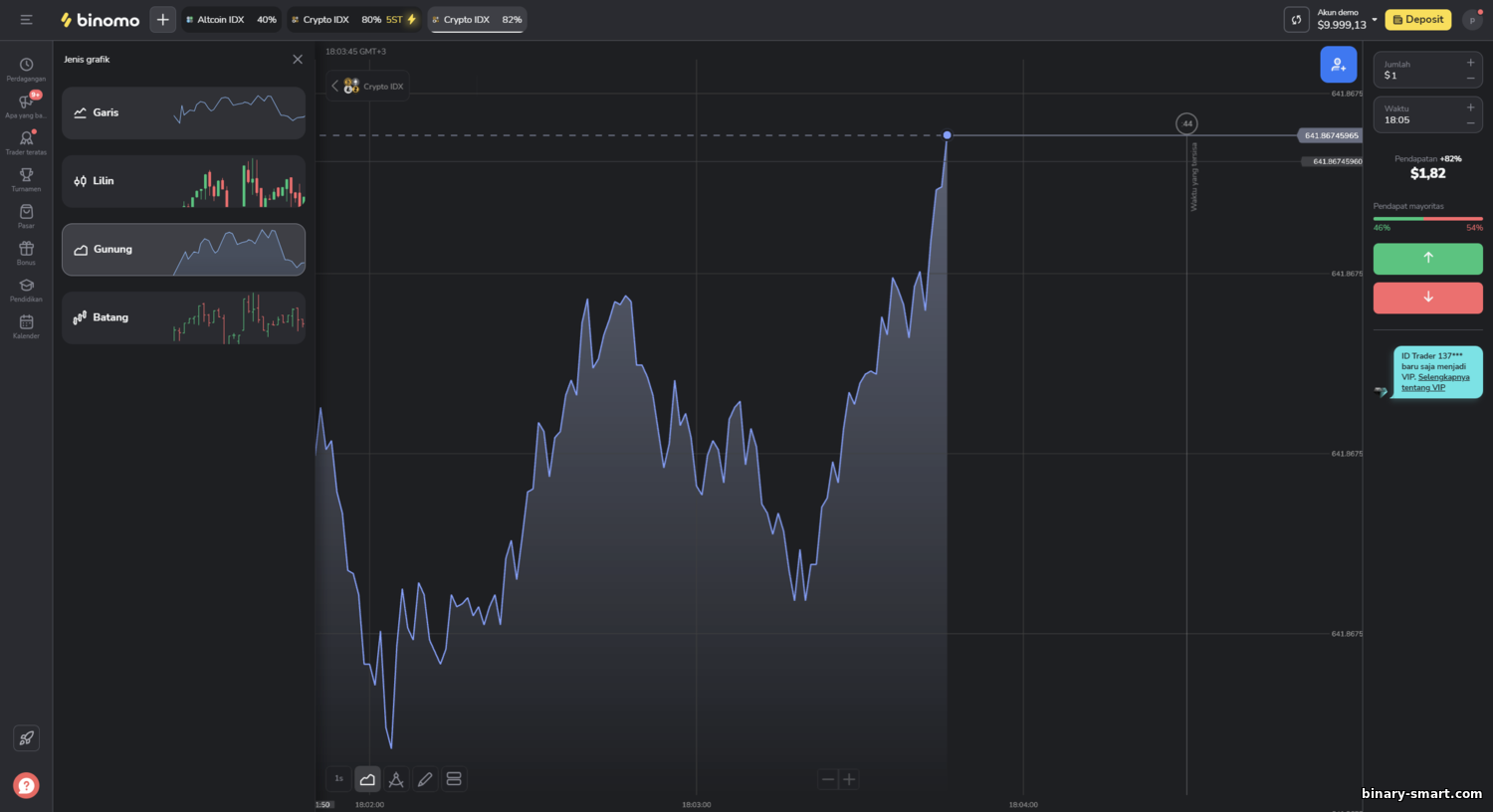
Task: Zoom out the chart with minus
Action: [828, 779]
